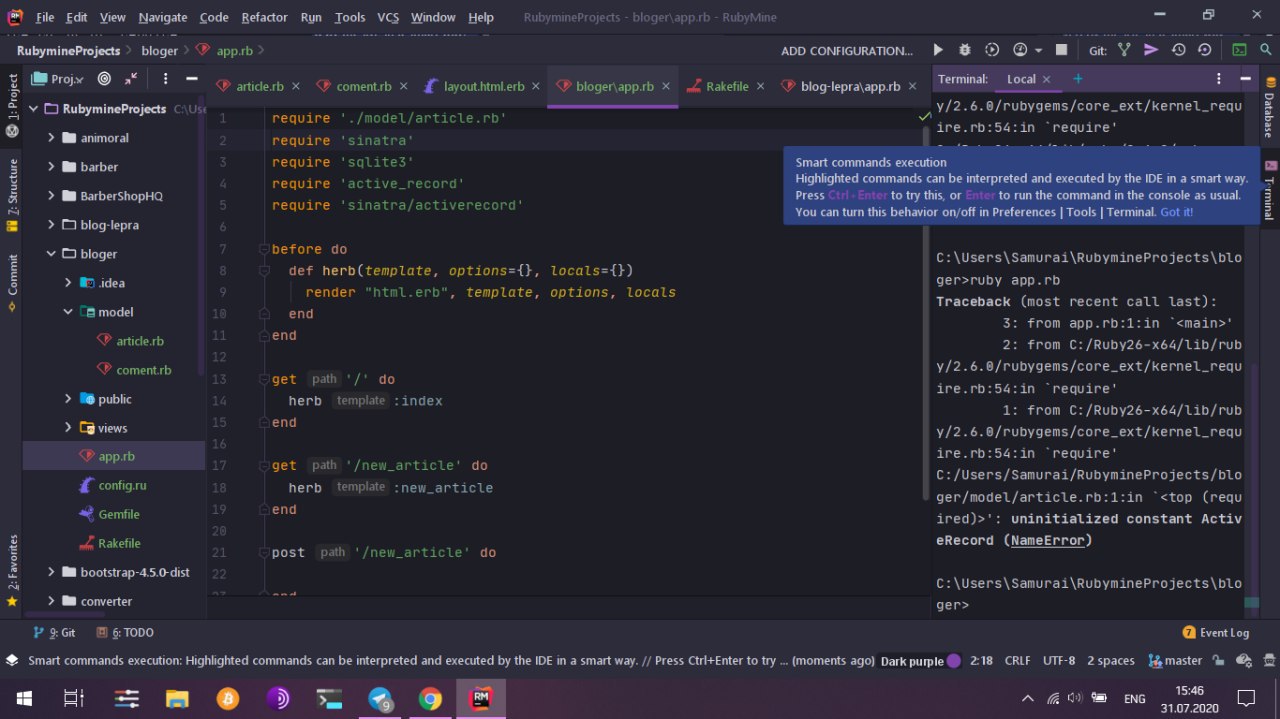1280x719 pixels.
Task: Toggle the 2: Favorites side panel button
Action: click(x=13, y=570)
